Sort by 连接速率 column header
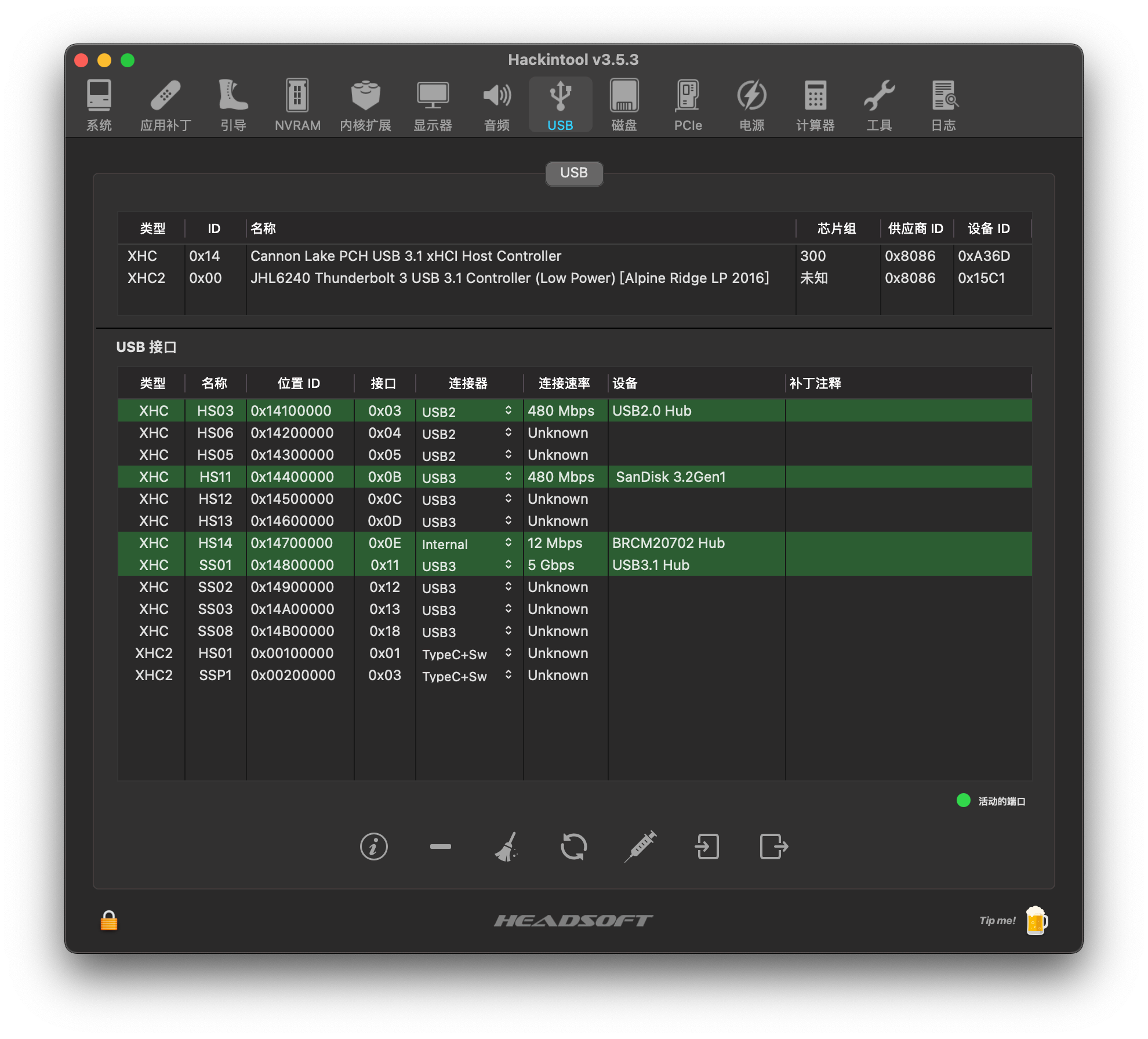 (564, 383)
